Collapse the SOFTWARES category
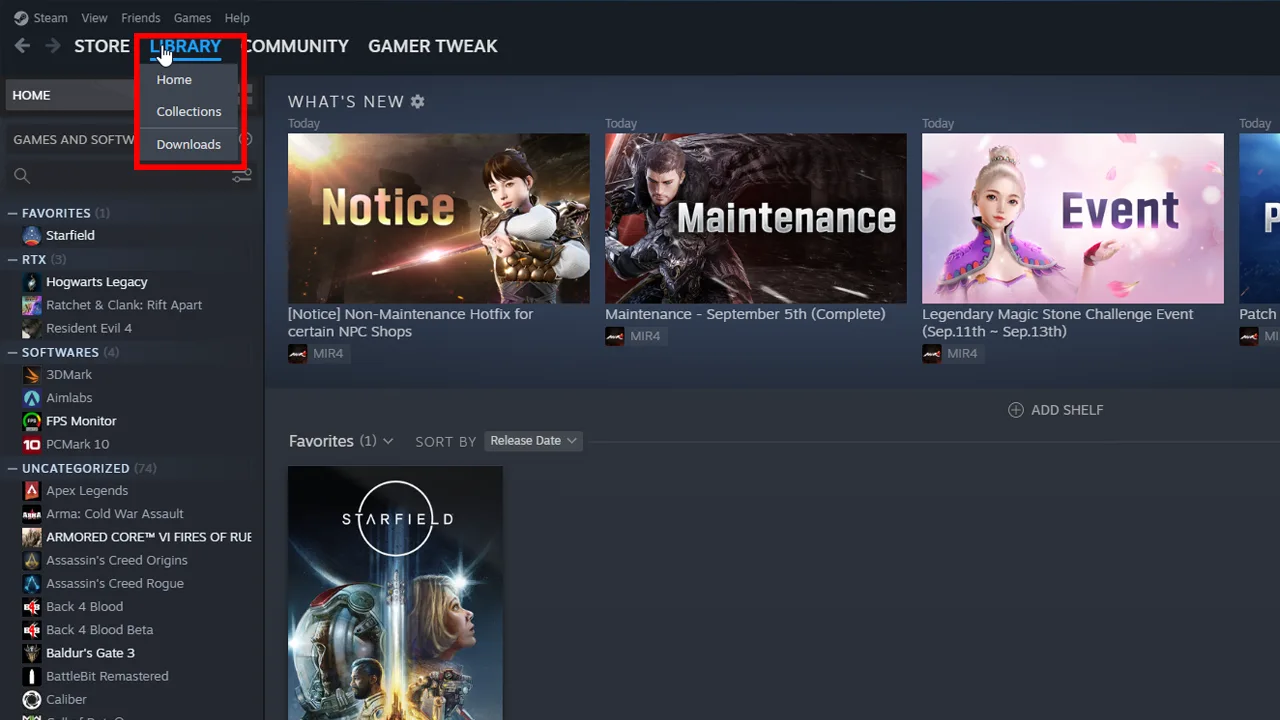The image size is (1280, 720). [13, 352]
